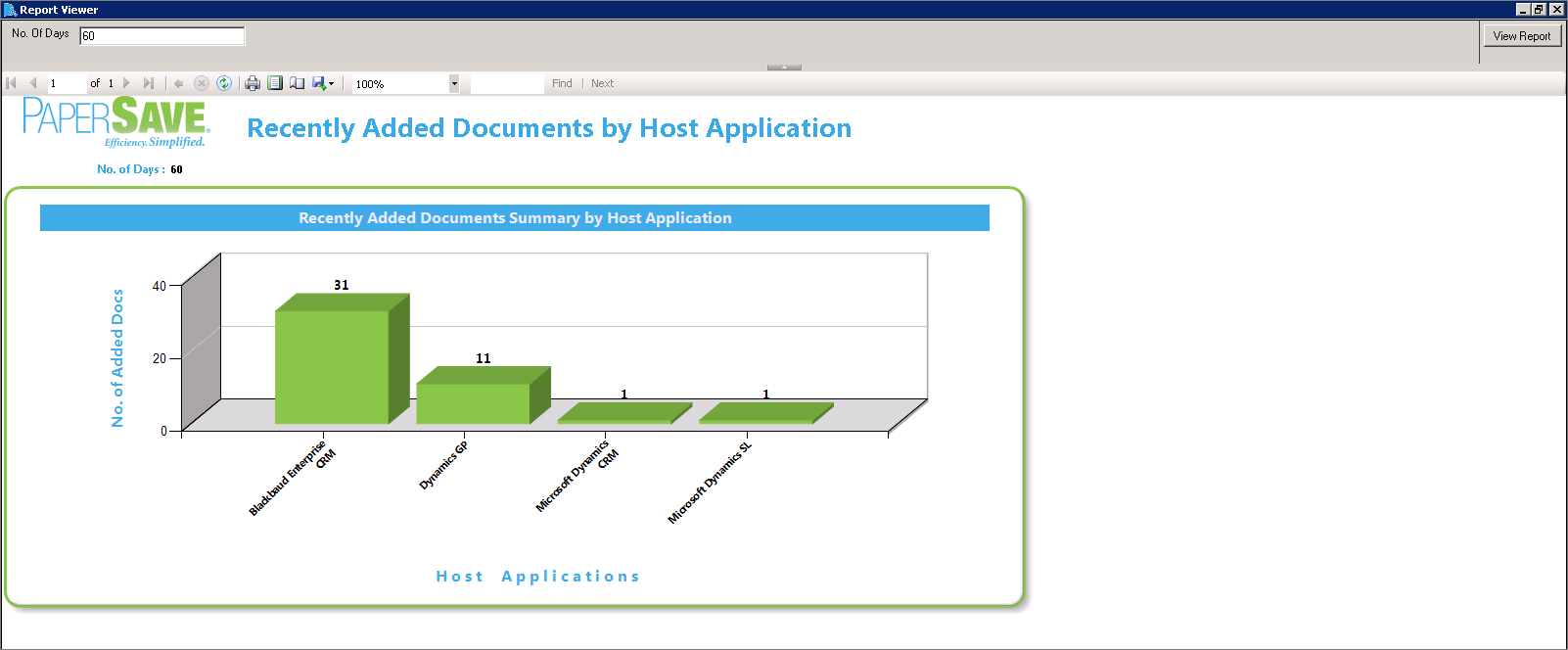The image size is (1568, 650).
Task: Click the No. Of Days input field
Action: tap(161, 36)
